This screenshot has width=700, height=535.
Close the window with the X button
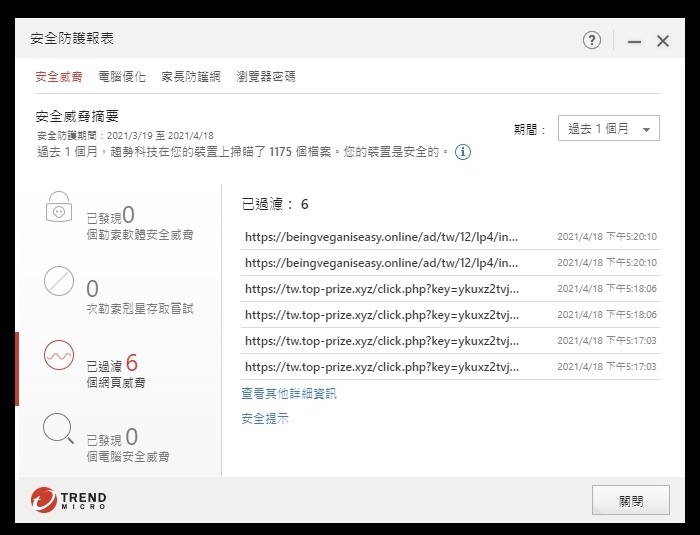coord(663,41)
